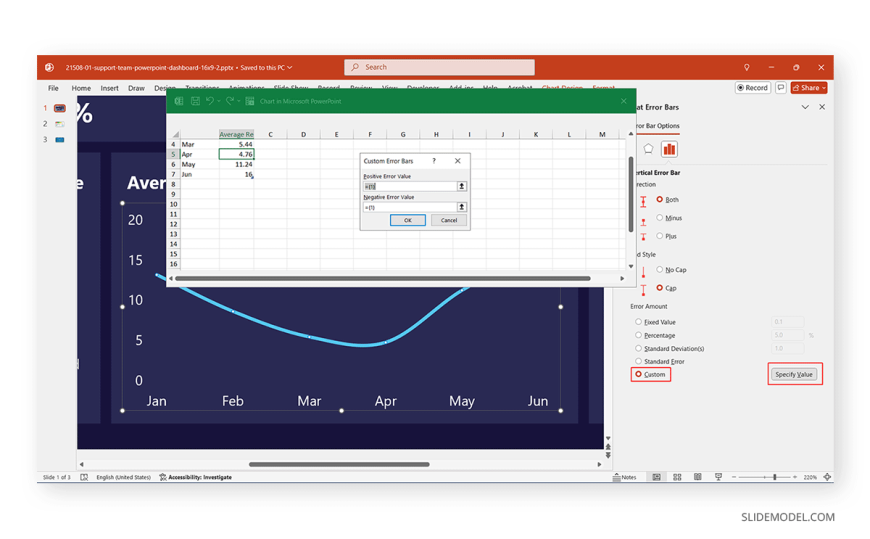Screen dimensions: 870x539
Task: Click the save icon in chart data window
Action: point(195,101)
